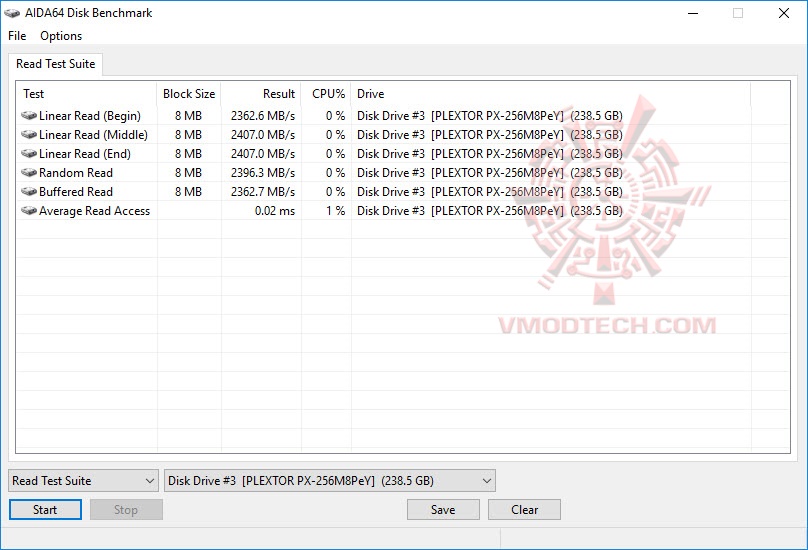The height and width of the screenshot is (550, 808).
Task: Select the Read Test Suite tab
Action: click(56, 64)
